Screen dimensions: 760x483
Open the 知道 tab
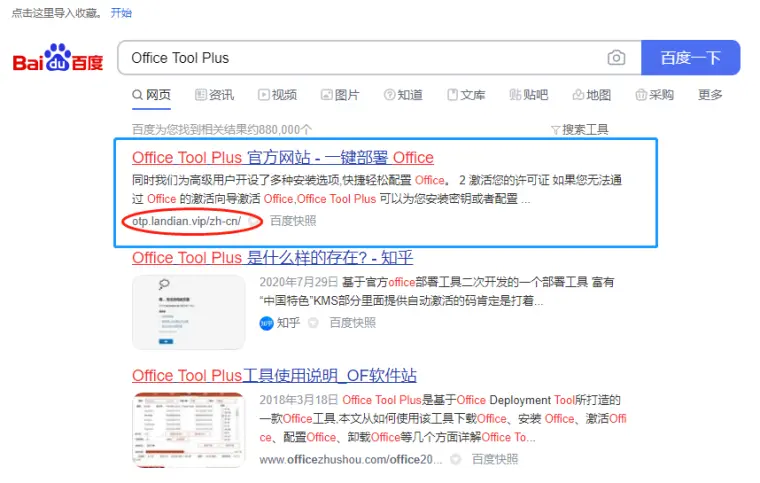(x=403, y=94)
